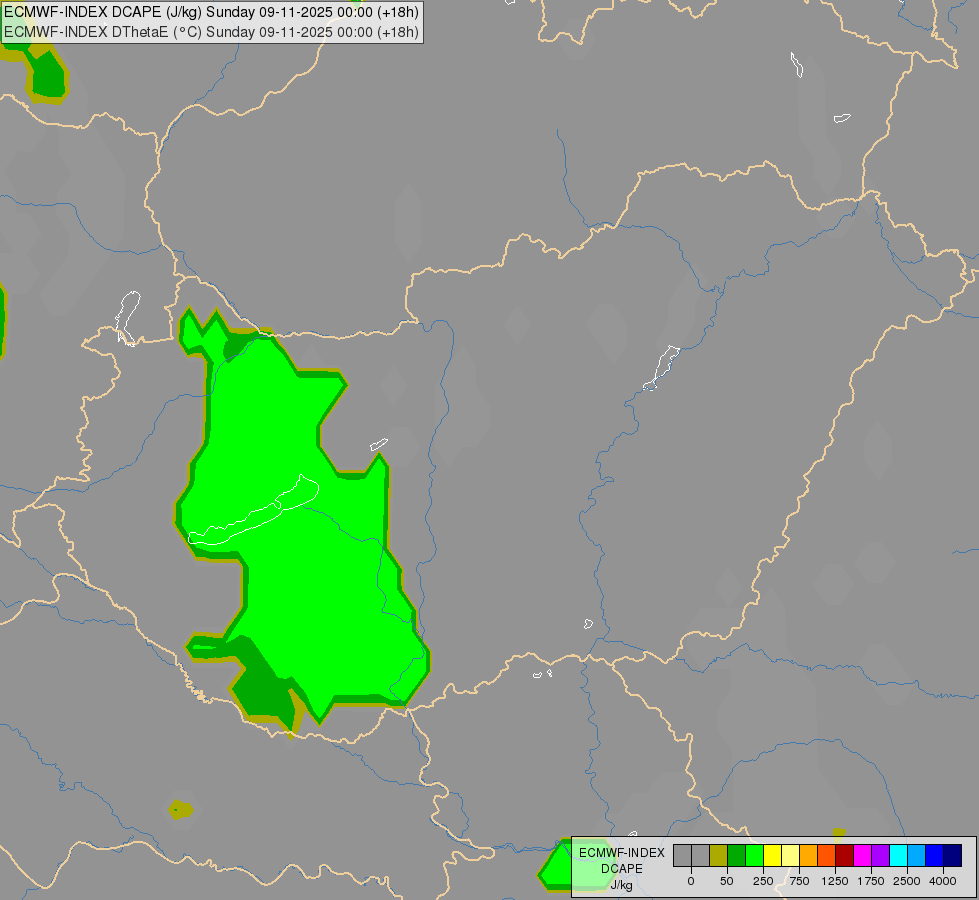The height and width of the screenshot is (900, 979).
Task: Click the white Lake Balaton outline
Action: (253, 510)
